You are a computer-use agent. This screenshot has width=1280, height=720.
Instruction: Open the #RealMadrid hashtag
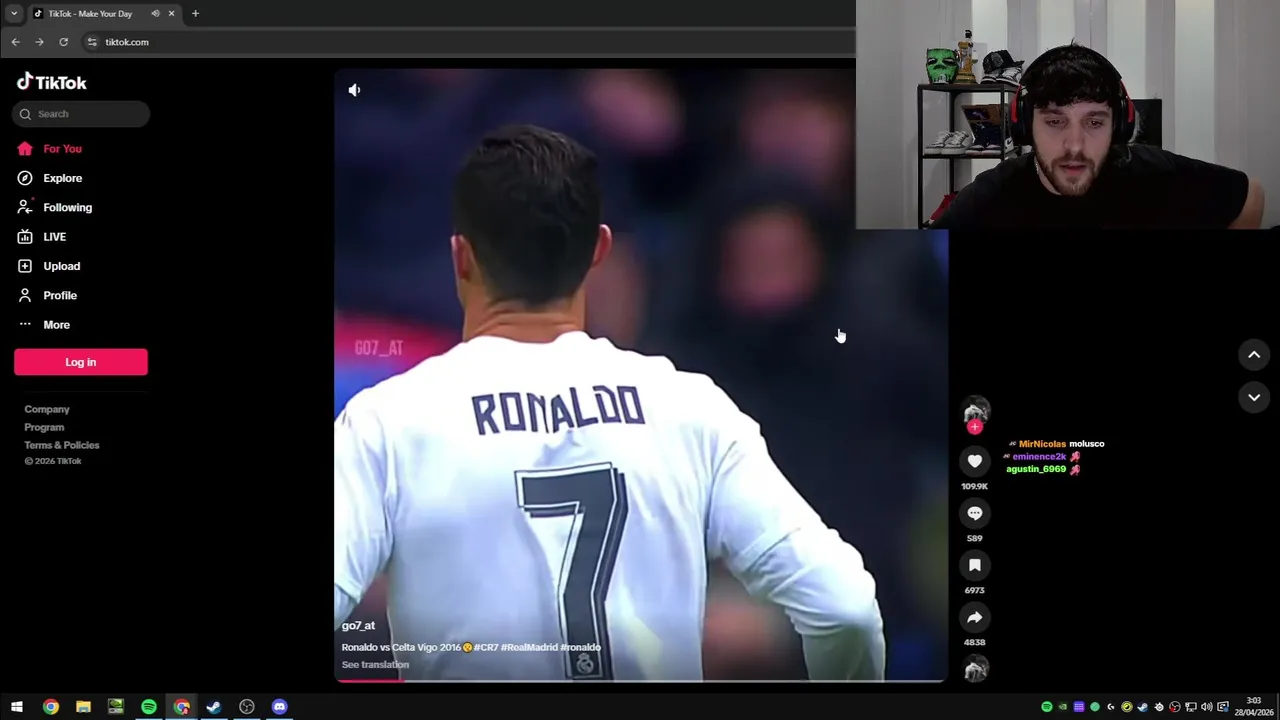click(x=529, y=648)
